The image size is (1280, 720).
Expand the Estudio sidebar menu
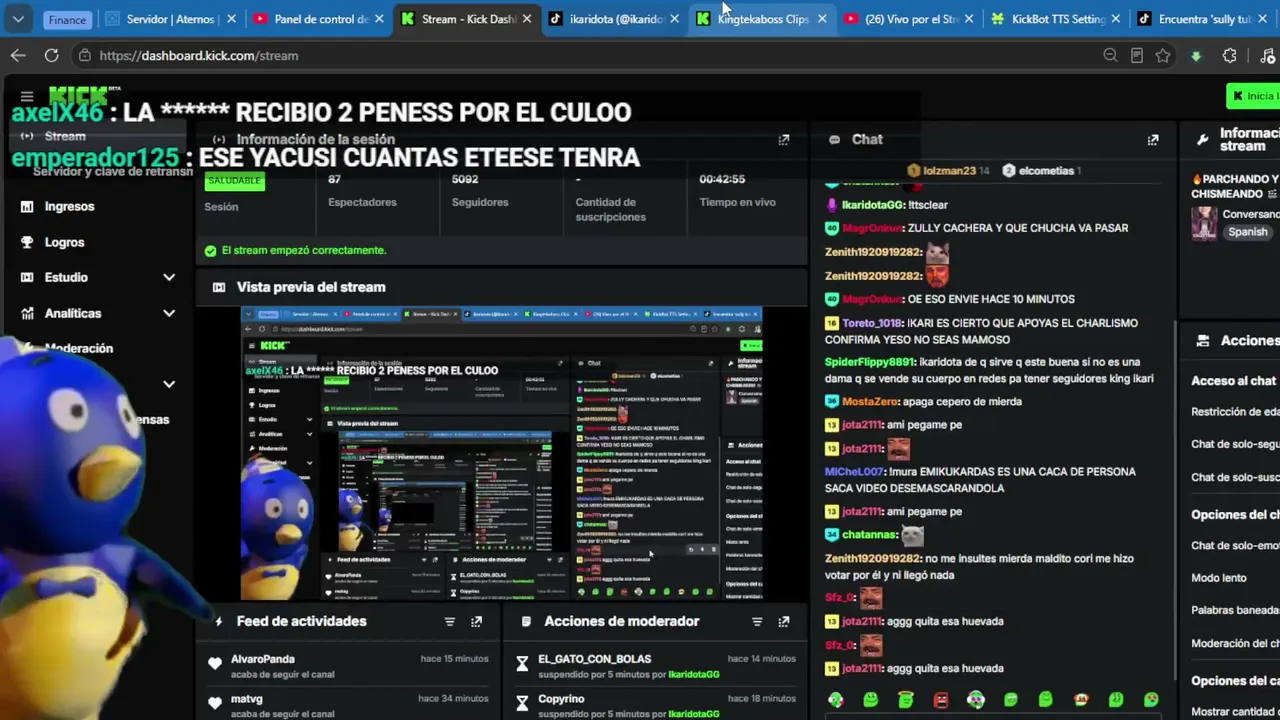[169, 277]
